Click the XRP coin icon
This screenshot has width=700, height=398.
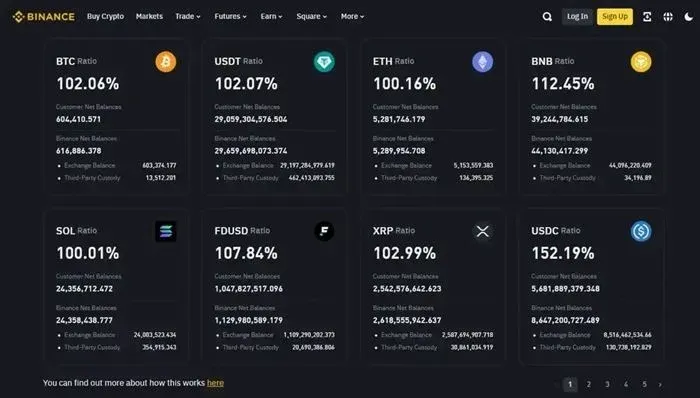(x=483, y=231)
